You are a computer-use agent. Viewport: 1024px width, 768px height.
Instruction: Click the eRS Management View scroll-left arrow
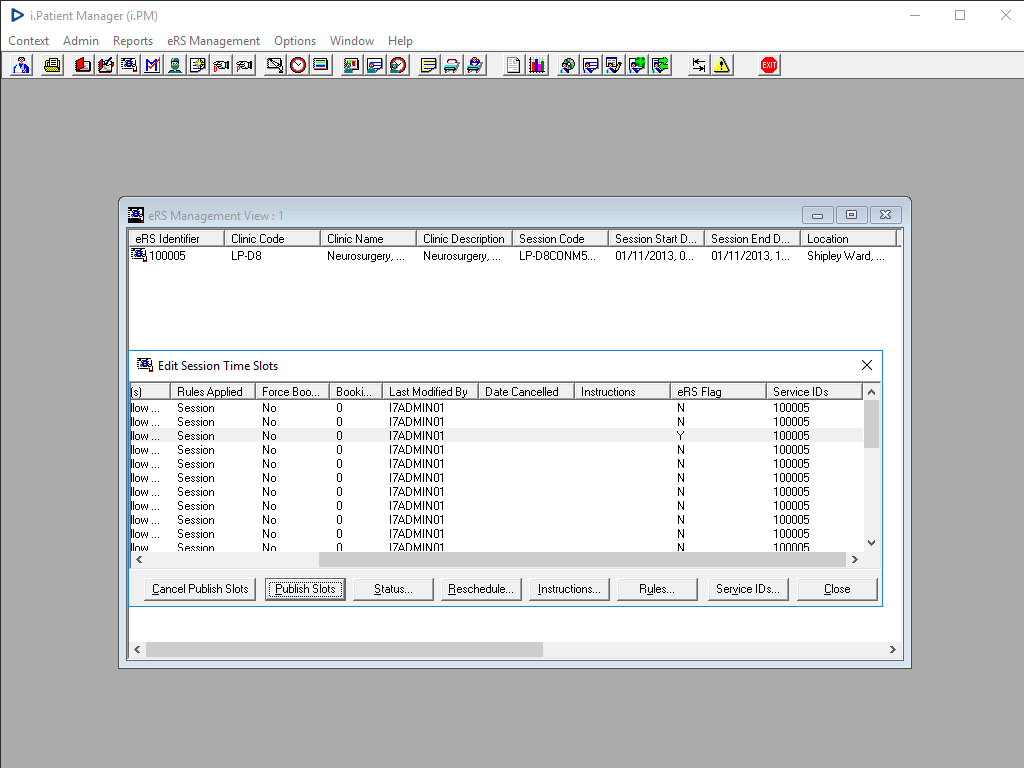[x=137, y=650]
